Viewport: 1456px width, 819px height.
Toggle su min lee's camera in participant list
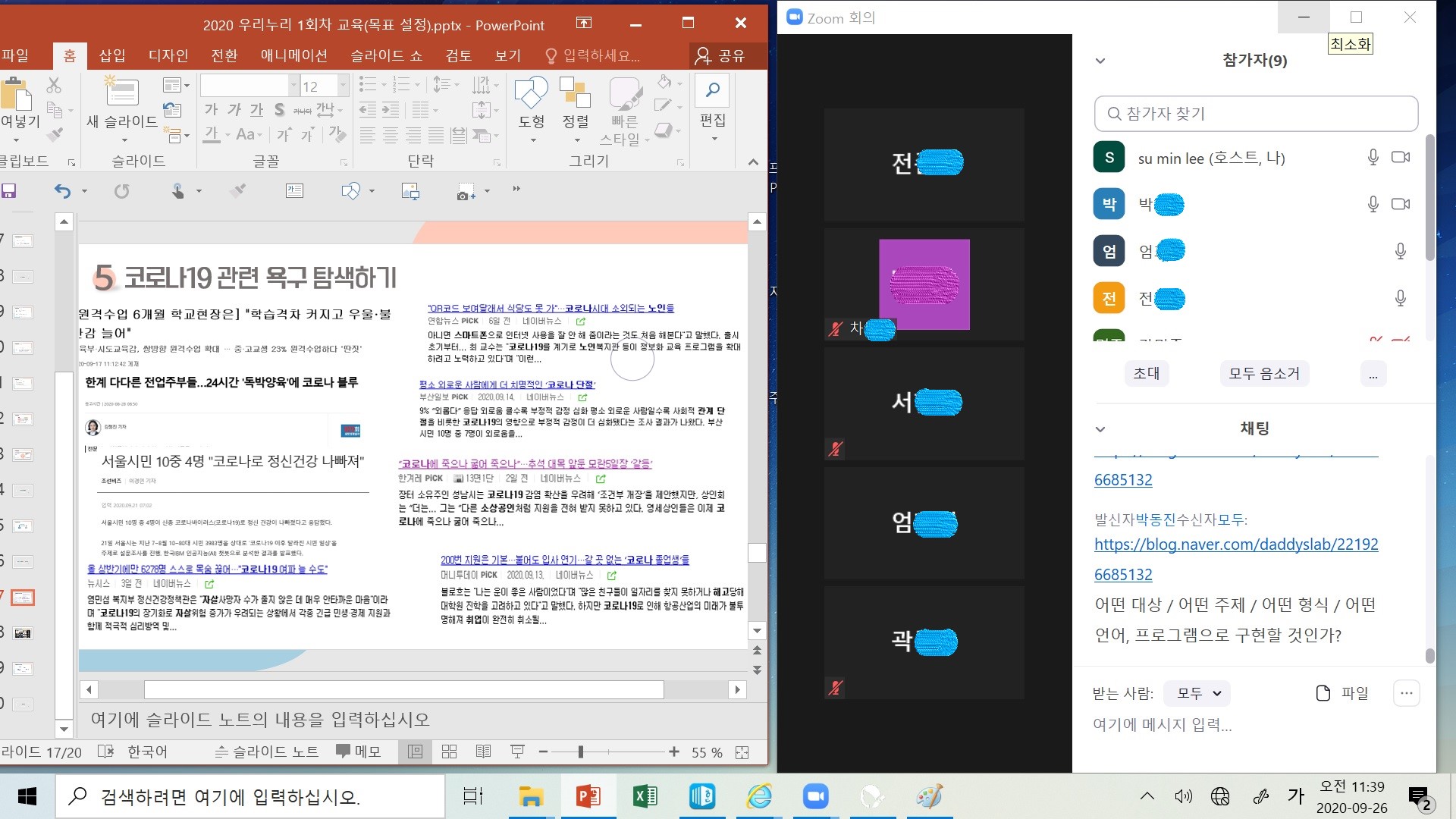[x=1400, y=157]
